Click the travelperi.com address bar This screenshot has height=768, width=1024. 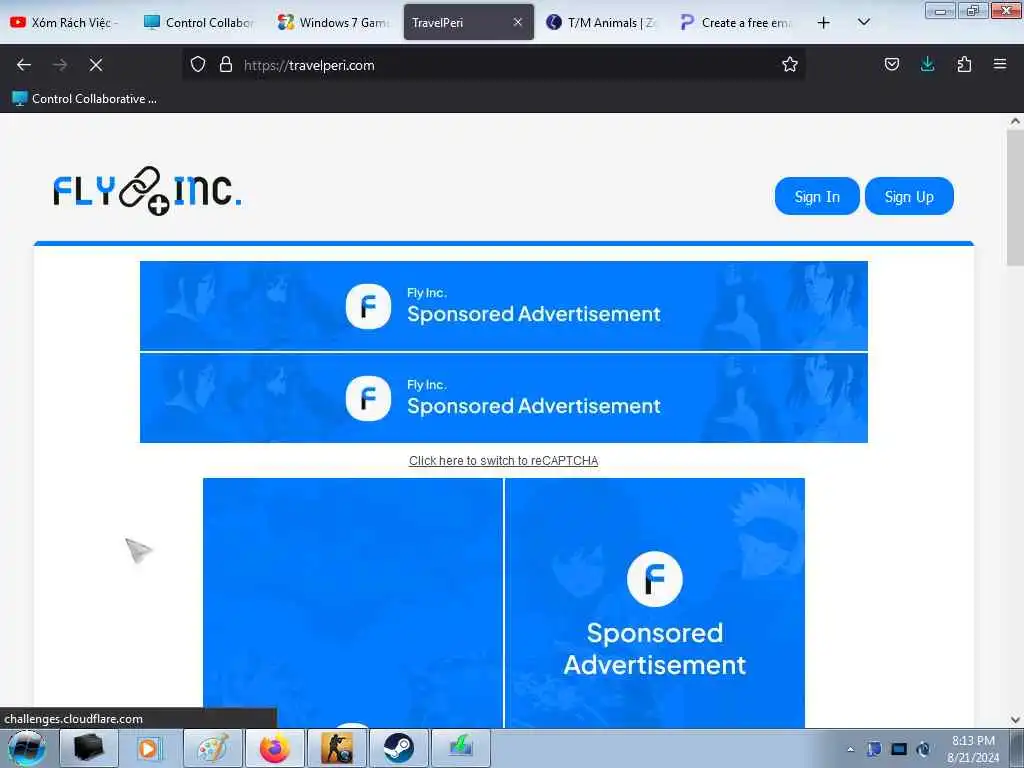point(493,65)
